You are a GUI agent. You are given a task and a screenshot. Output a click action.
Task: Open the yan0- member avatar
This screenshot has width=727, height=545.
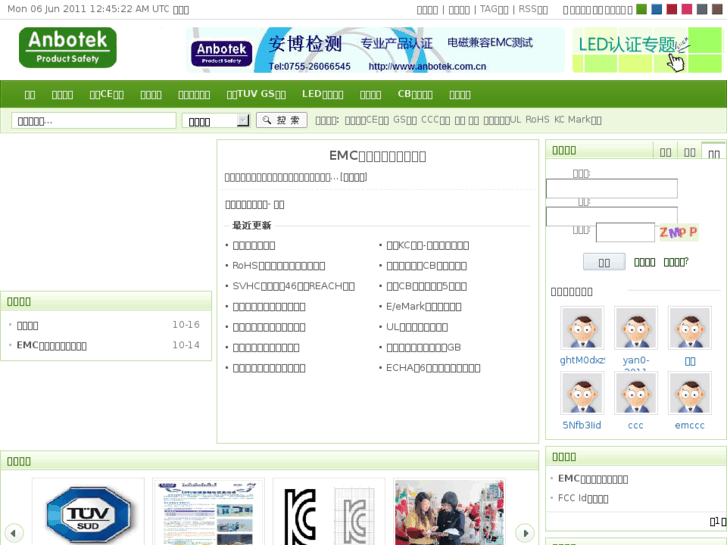point(636,328)
